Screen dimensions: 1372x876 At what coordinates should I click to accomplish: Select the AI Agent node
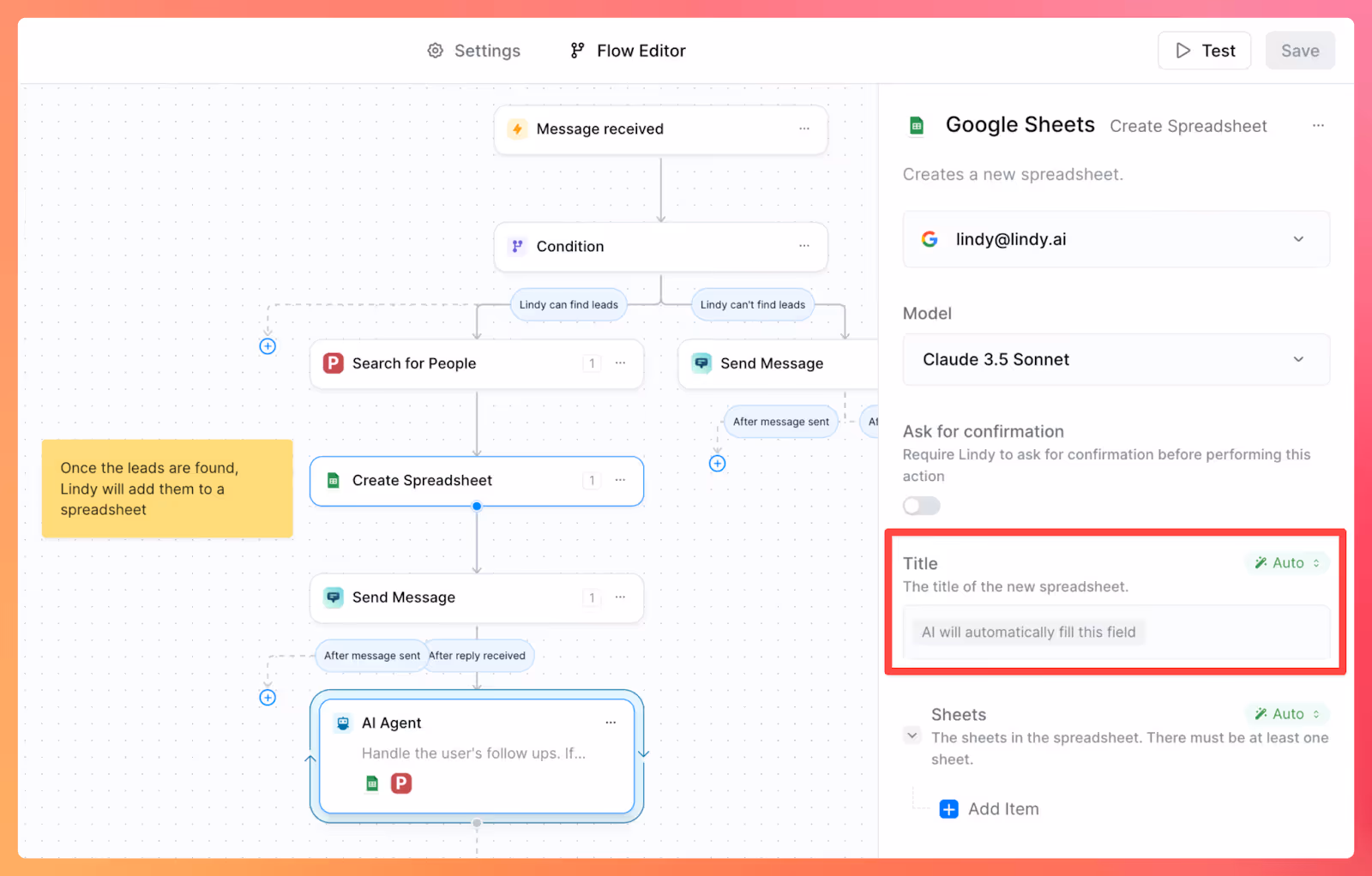(x=477, y=756)
